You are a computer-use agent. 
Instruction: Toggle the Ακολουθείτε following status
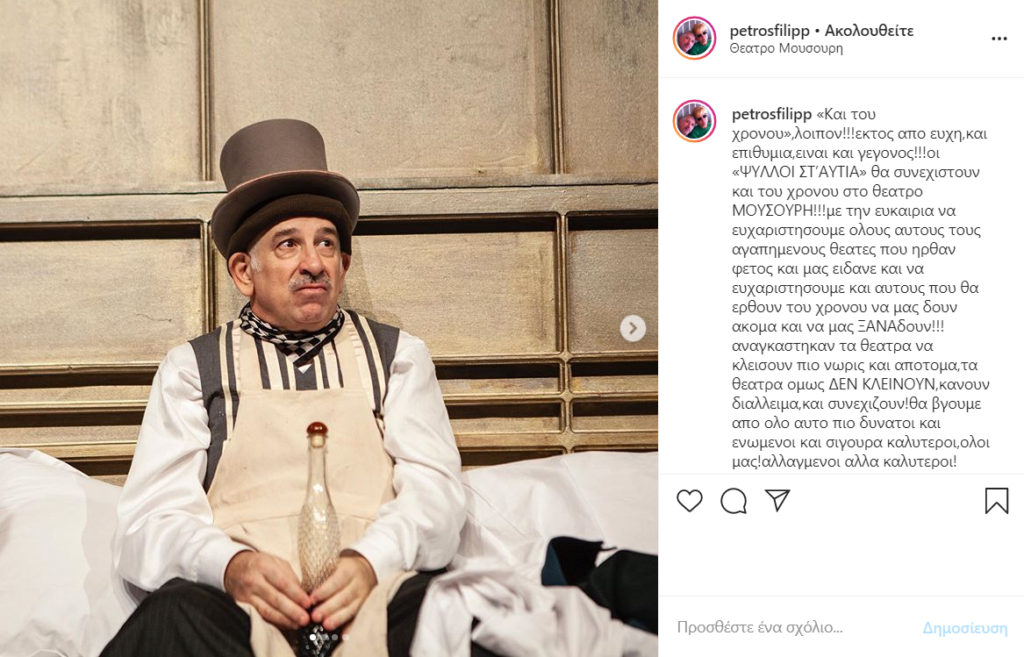coord(869,31)
